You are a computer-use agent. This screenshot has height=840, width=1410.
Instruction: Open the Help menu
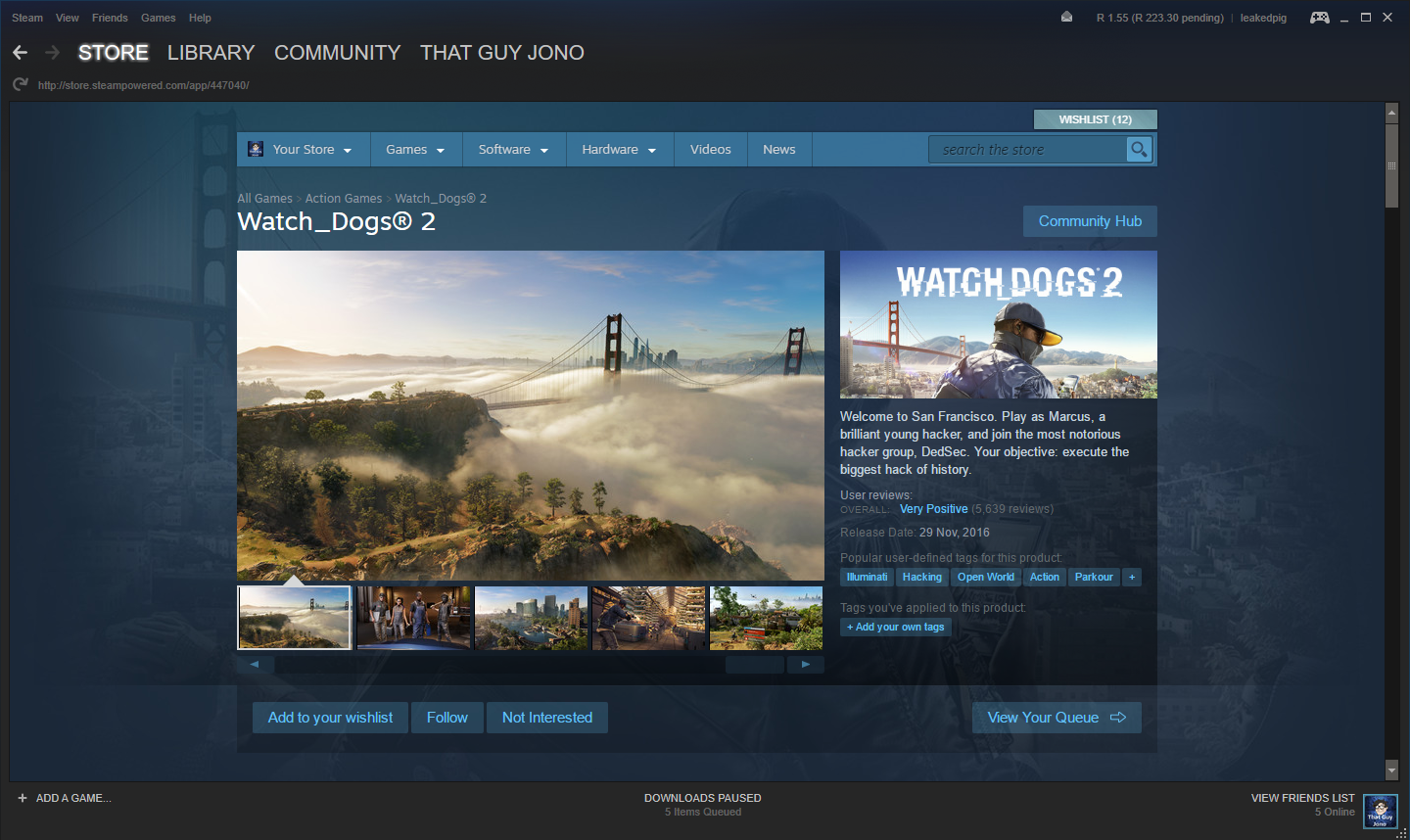tap(200, 18)
